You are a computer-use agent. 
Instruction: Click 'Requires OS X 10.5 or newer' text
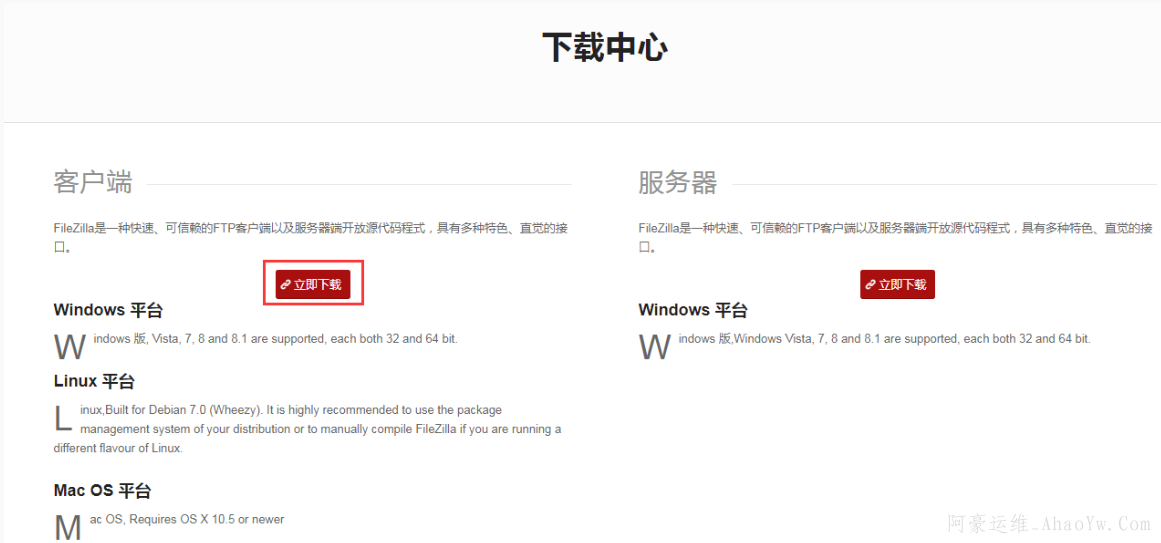click(207, 519)
